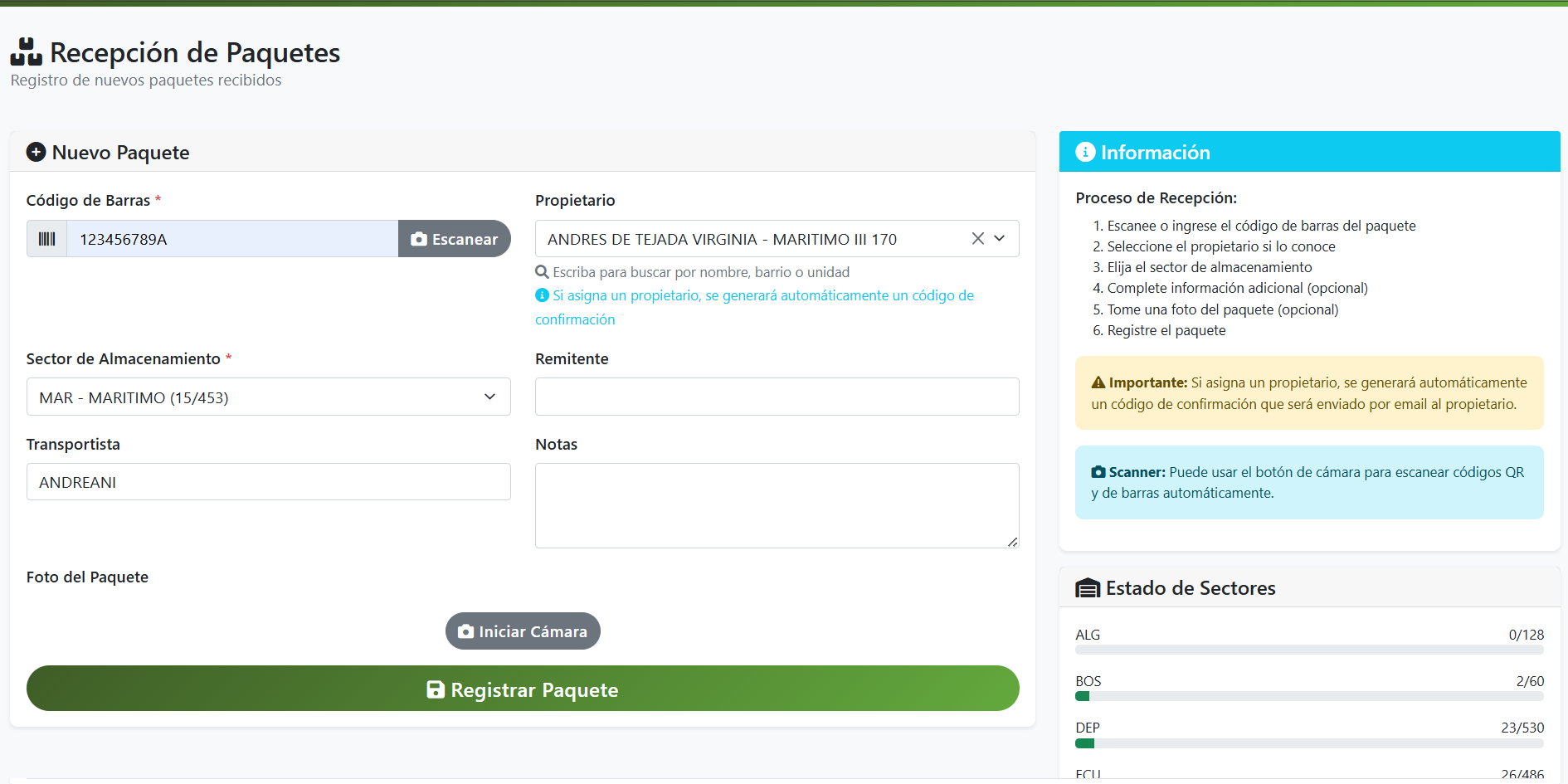Grab the Notas textarea resize handle
The image size is (1568, 784).
[x=1013, y=542]
